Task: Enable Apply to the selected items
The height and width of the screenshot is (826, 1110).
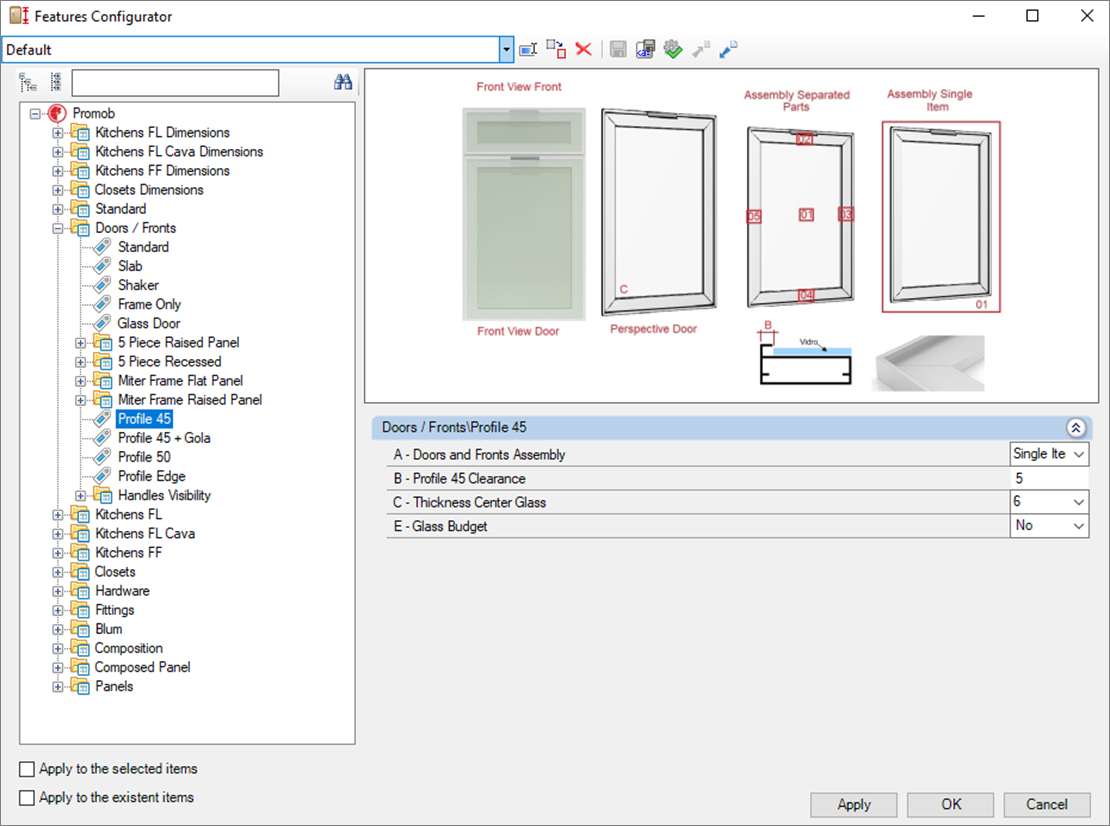Action: pos(27,769)
